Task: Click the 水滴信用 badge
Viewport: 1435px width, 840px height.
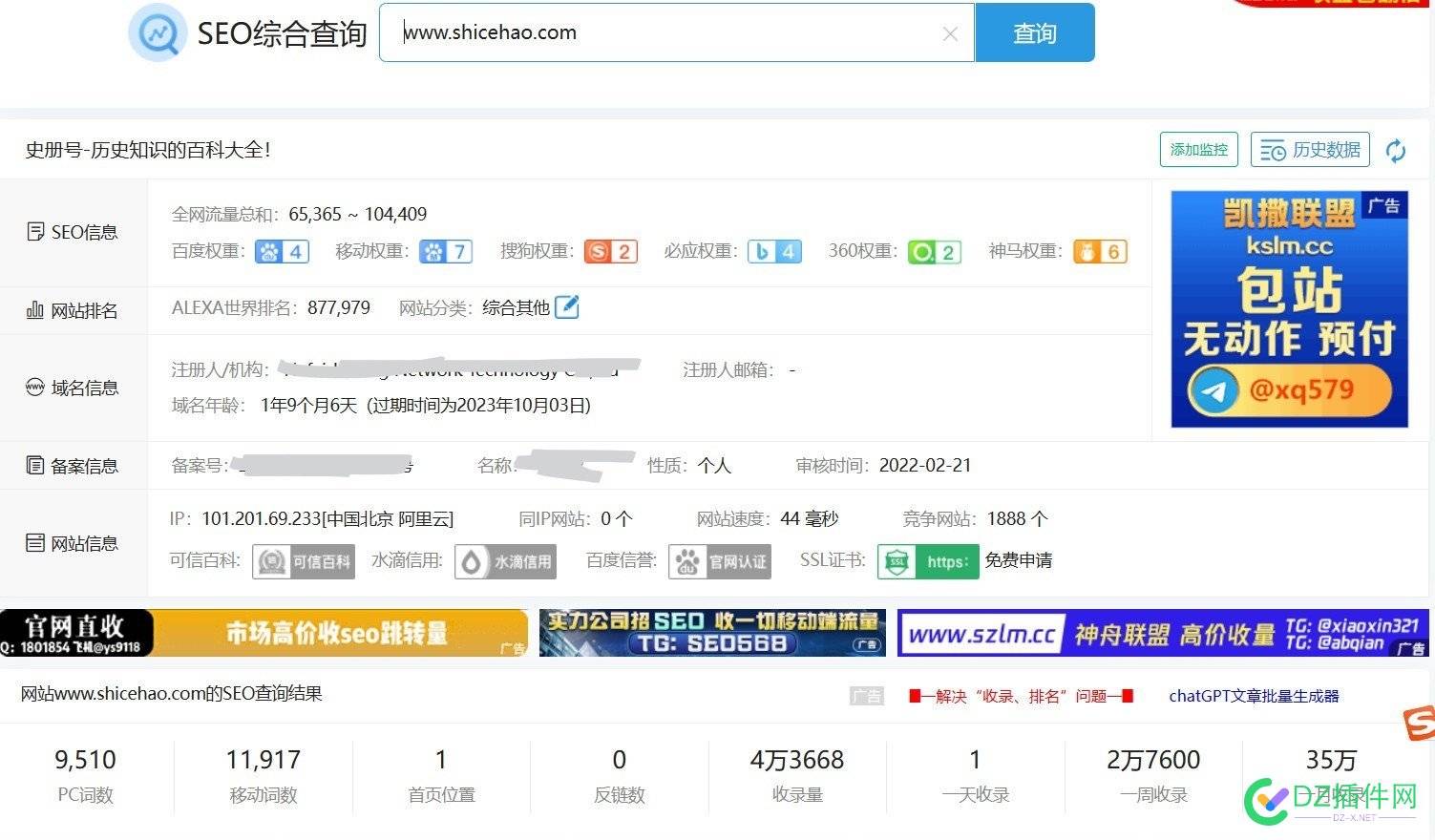Action: coord(505,561)
